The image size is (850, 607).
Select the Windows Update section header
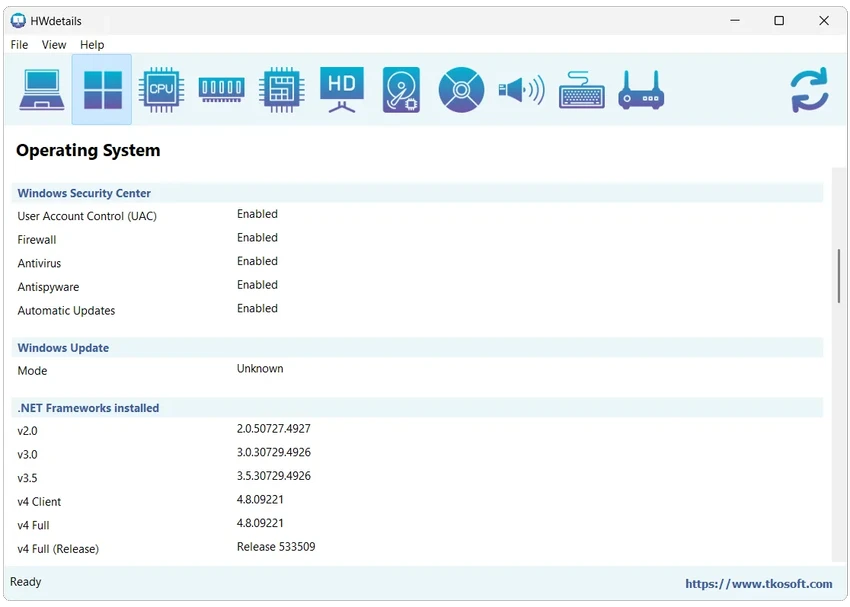417,347
